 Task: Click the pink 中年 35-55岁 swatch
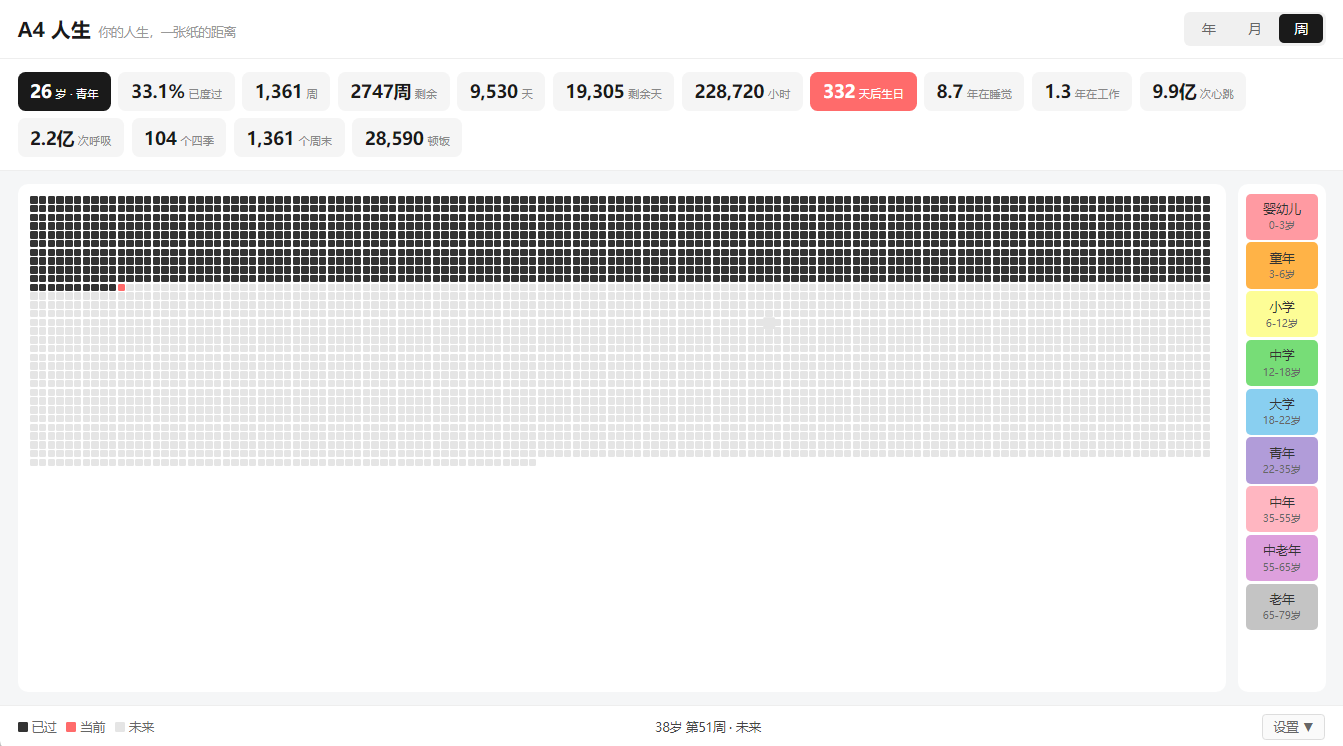click(x=1282, y=509)
